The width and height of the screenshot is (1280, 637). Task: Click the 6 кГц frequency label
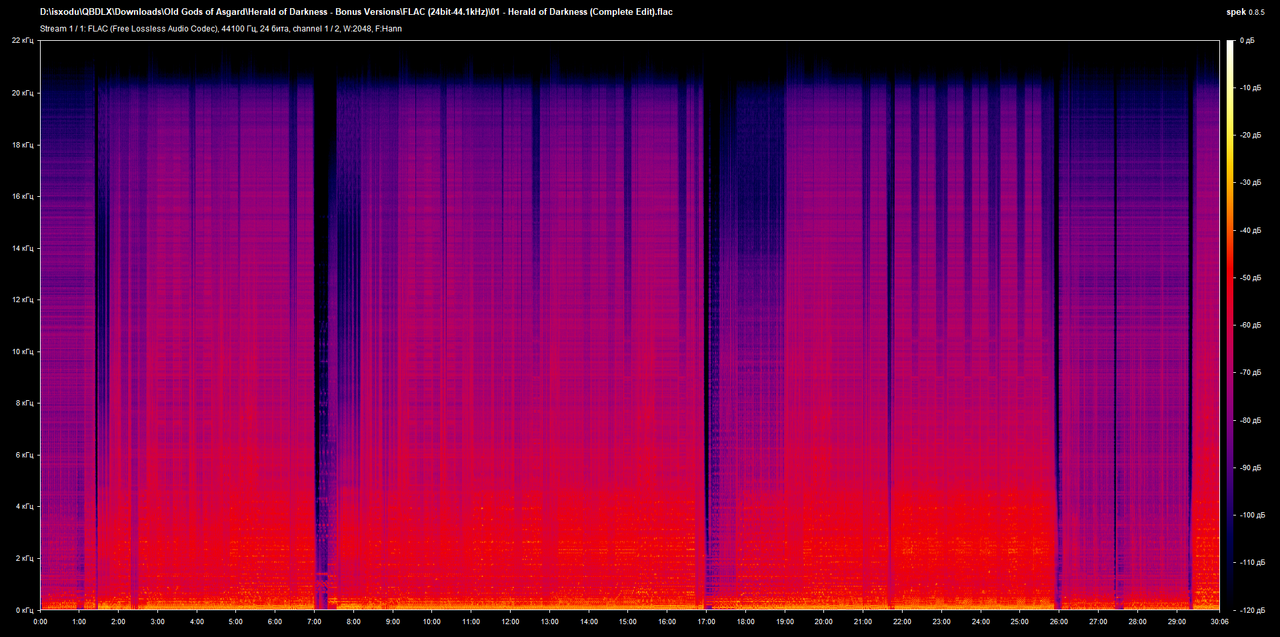25,455
